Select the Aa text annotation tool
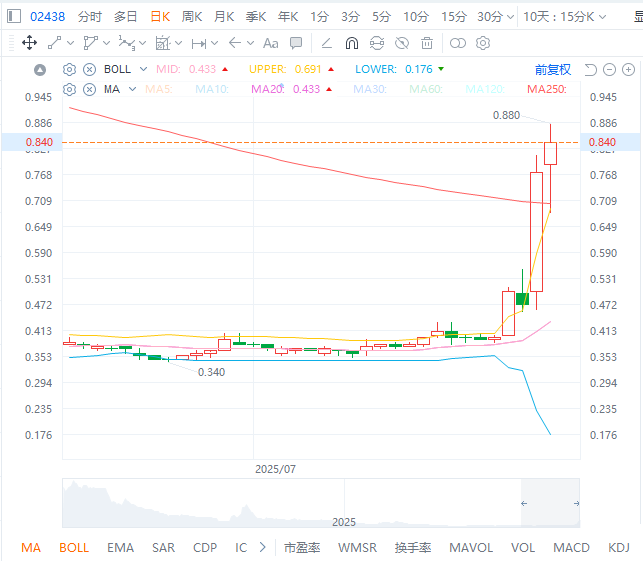Viewport: 643px width, 561px height. click(x=271, y=43)
